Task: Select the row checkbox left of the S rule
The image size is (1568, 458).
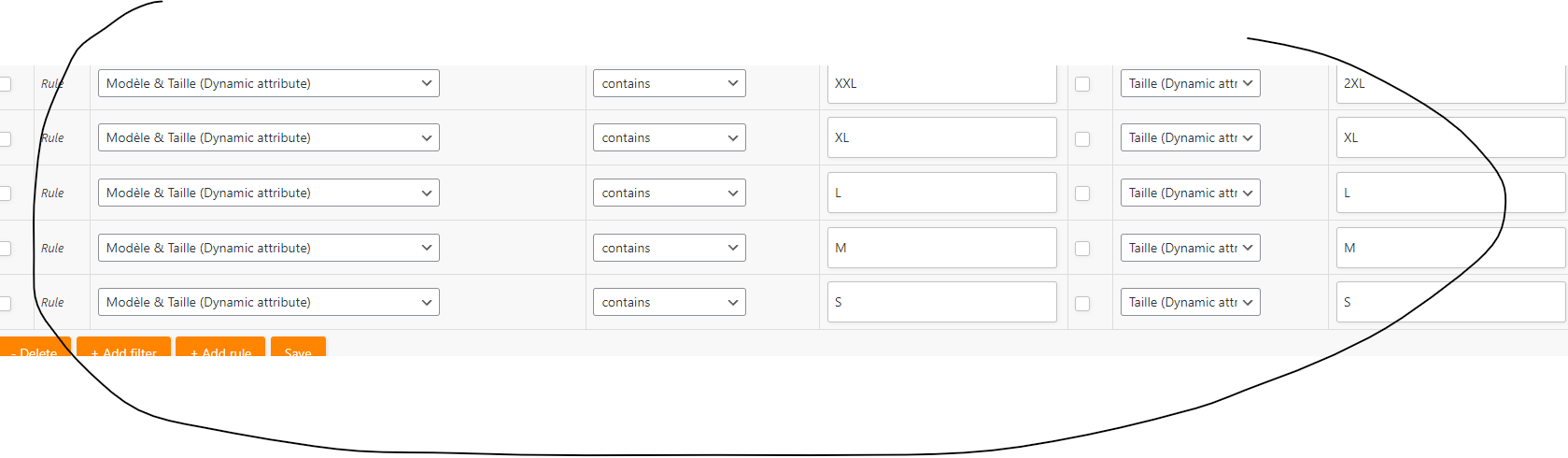Action: tap(5, 304)
